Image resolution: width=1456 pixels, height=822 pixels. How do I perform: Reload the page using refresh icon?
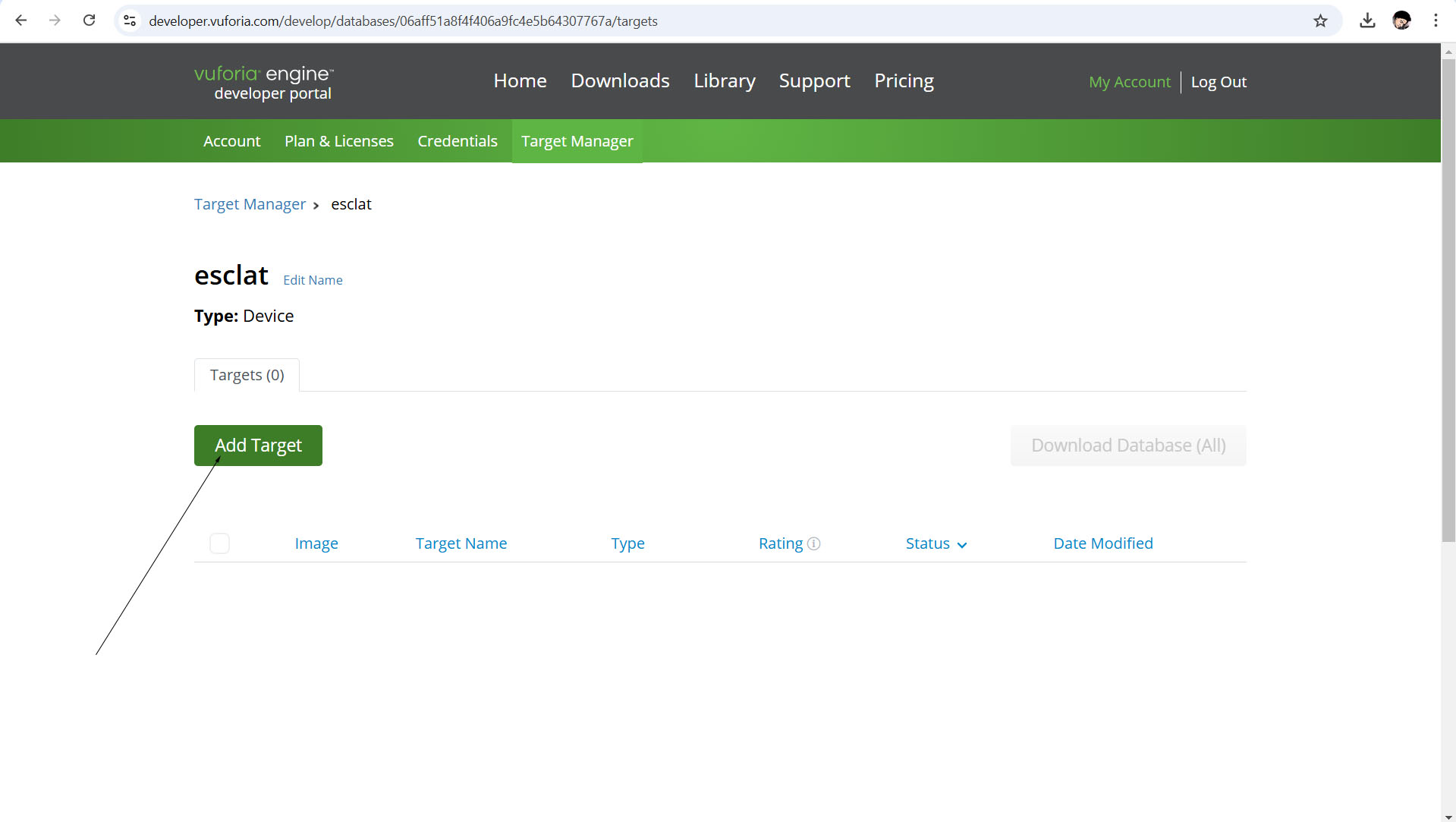tap(89, 20)
